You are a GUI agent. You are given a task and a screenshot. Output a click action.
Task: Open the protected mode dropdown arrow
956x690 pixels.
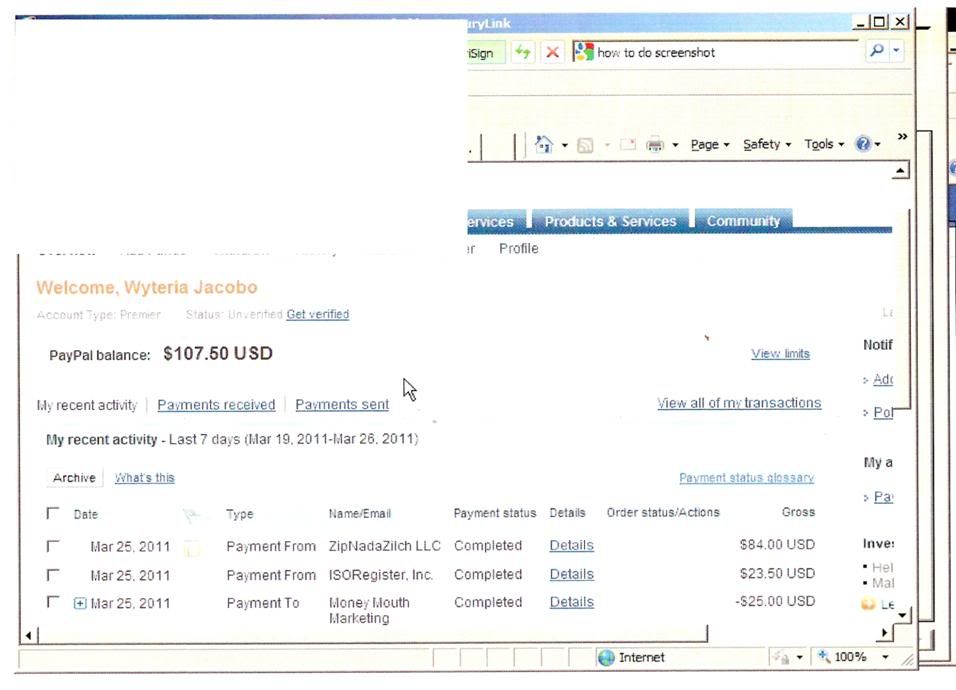click(x=799, y=657)
